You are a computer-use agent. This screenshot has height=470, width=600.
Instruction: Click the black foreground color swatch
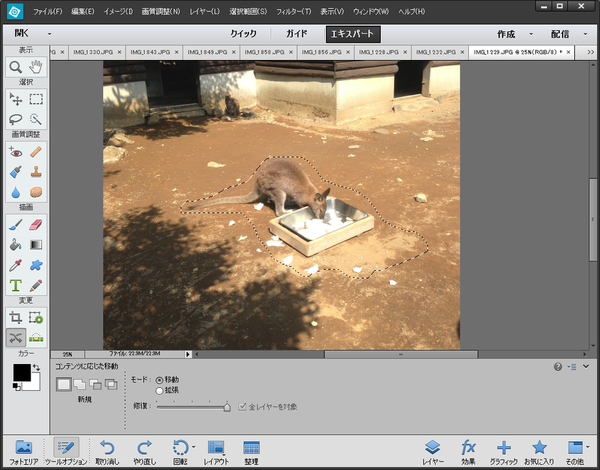22,372
